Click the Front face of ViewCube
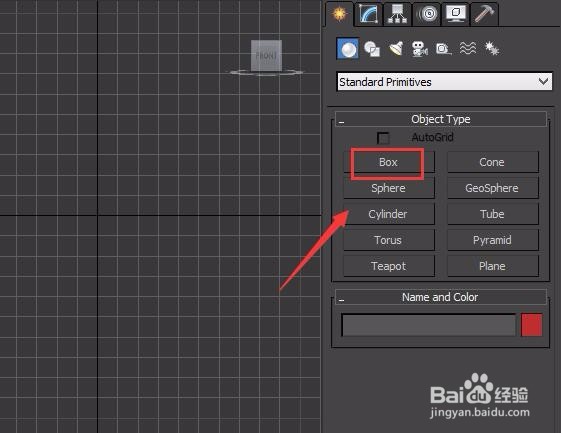The height and width of the screenshot is (433, 561). [266, 55]
